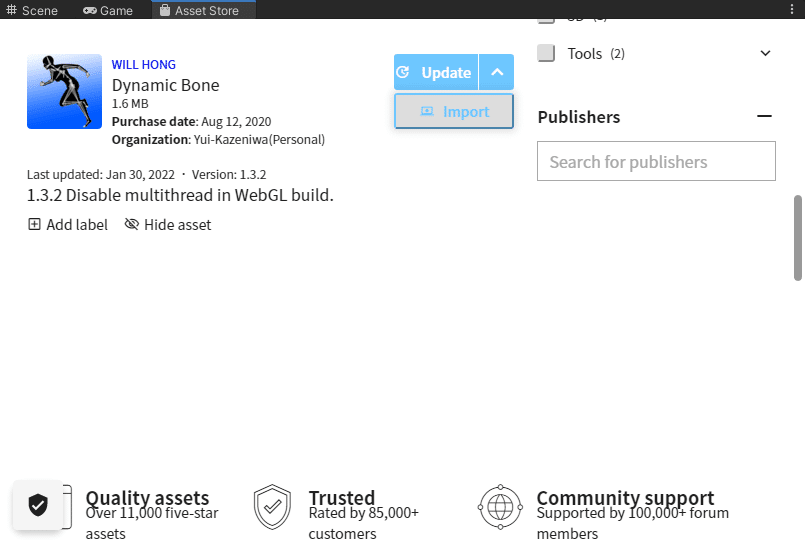The height and width of the screenshot is (547, 805).
Task: Open the panel's three-dot options menu
Action: pos(792,10)
